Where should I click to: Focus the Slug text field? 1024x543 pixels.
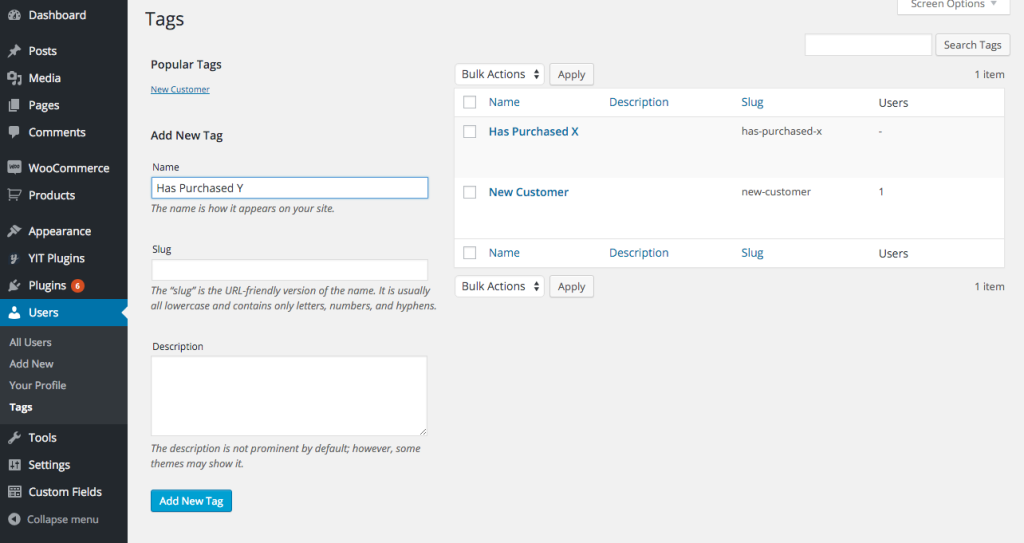pyautogui.click(x=289, y=270)
